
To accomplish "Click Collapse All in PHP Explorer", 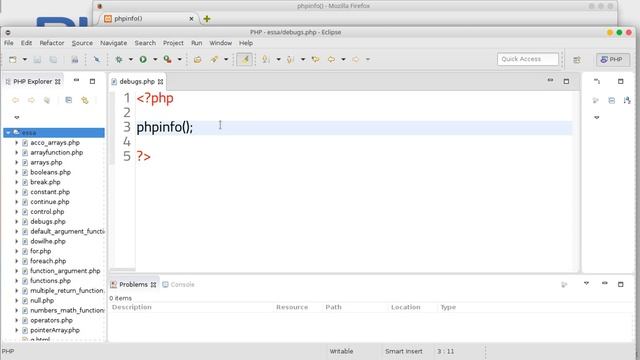I will click(x=69, y=100).
